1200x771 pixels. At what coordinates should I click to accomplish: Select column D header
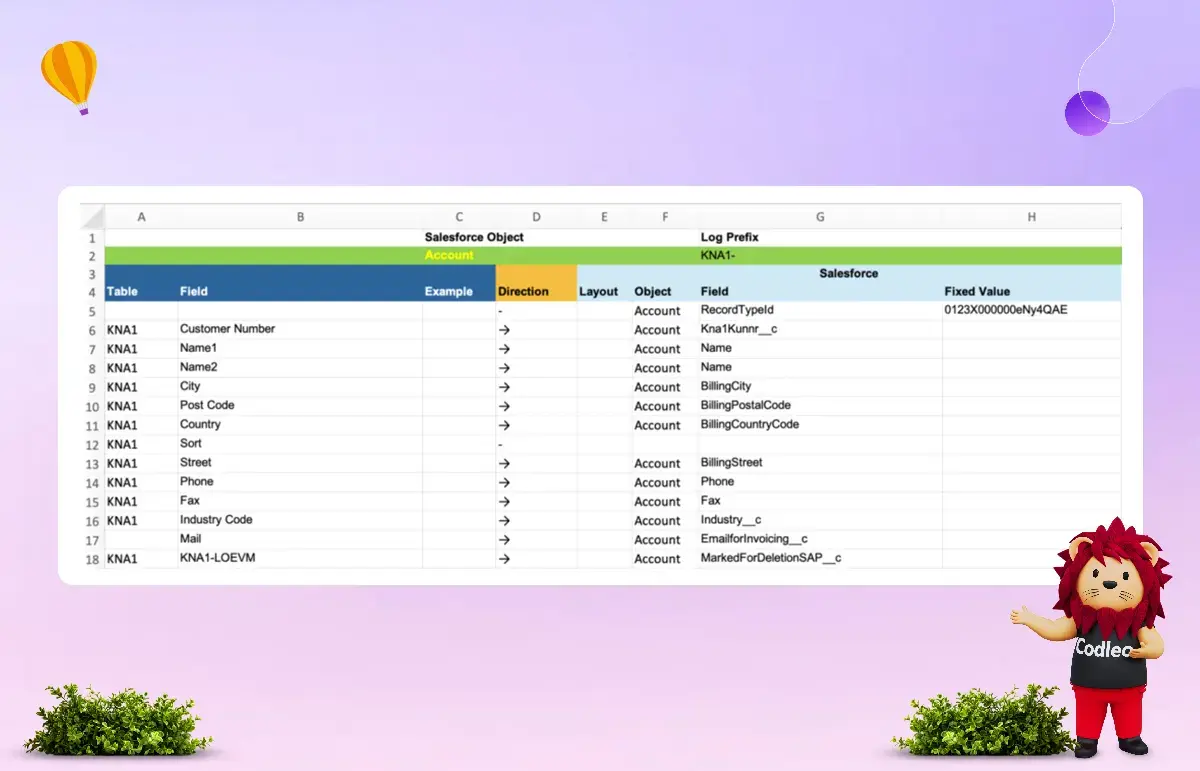coord(536,217)
